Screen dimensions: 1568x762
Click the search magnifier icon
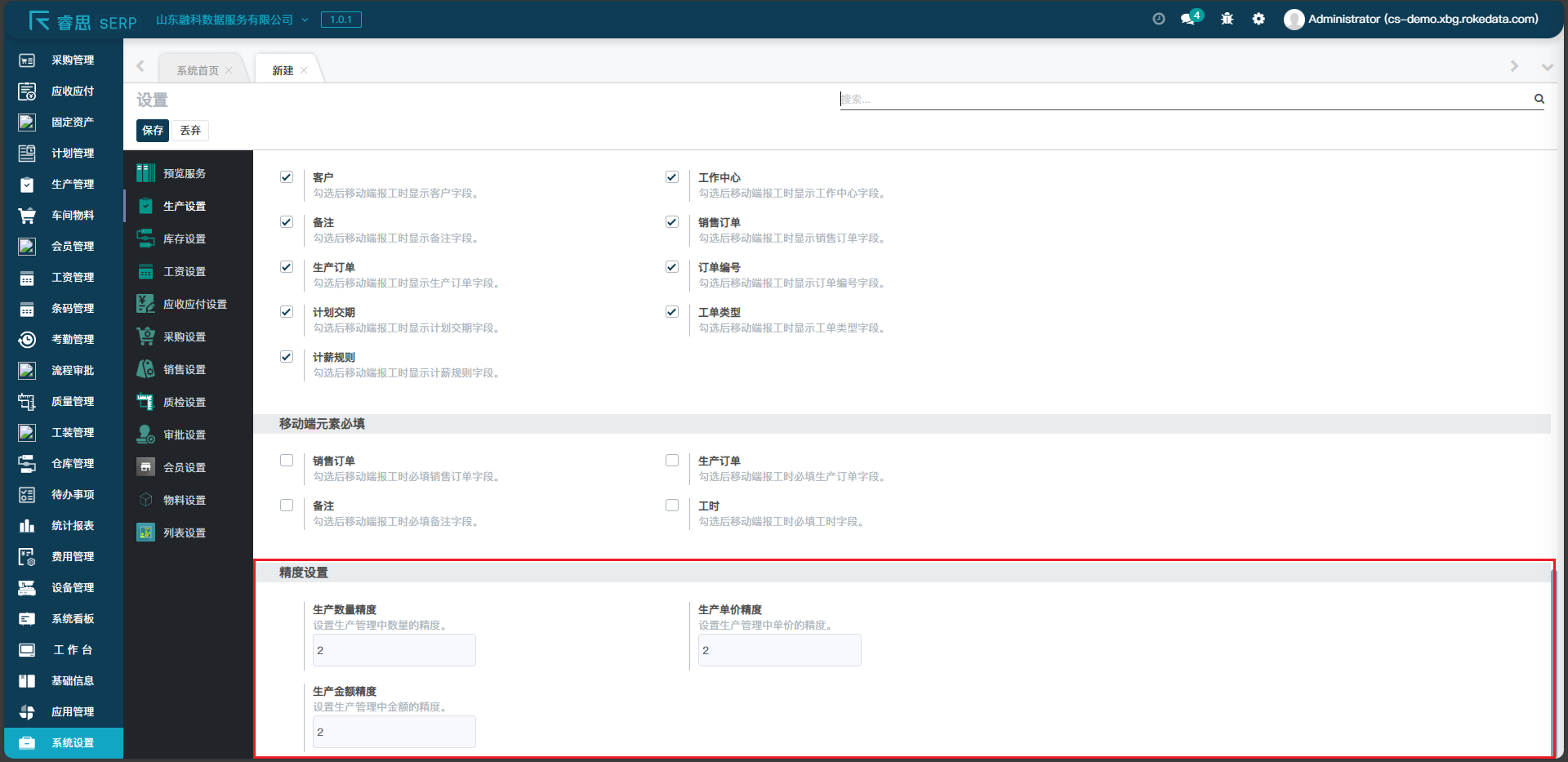pos(1539,99)
